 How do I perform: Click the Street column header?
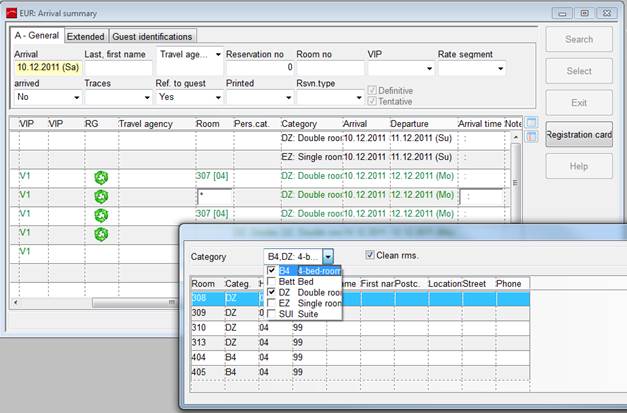479,284
